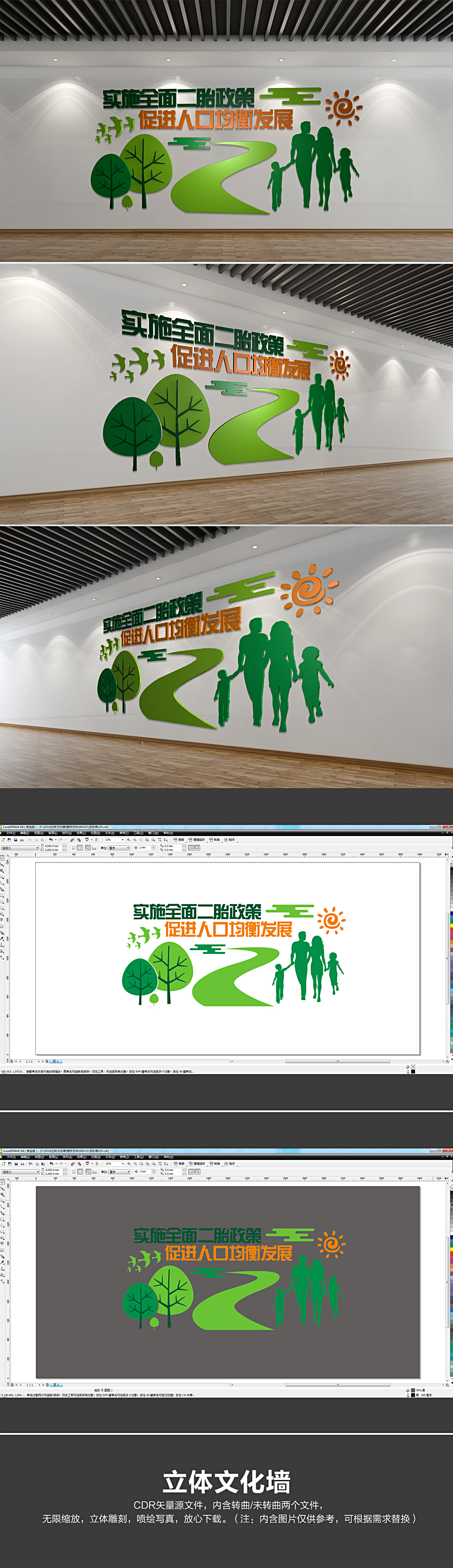Click Zoom in magnifier in white-page window toolbar

coord(129,840)
